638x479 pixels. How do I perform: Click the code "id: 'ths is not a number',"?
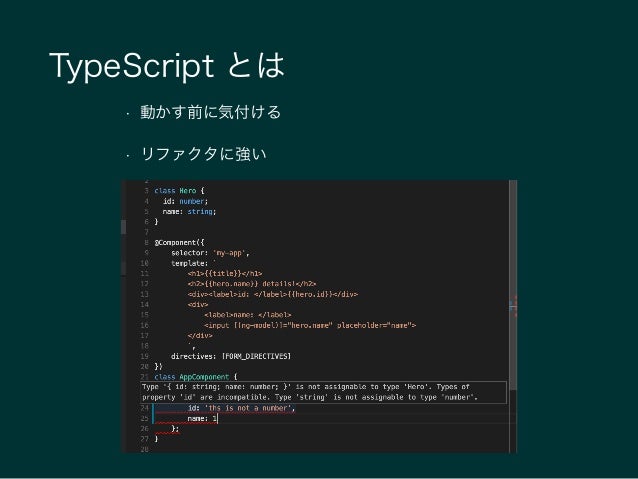coord(241,408)
